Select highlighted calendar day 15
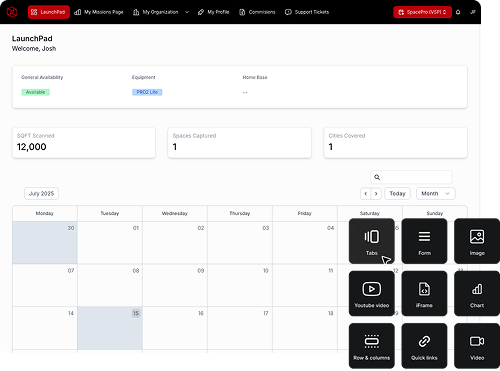Viewport: 500px width, 371px height. click(x=110, y=328)
